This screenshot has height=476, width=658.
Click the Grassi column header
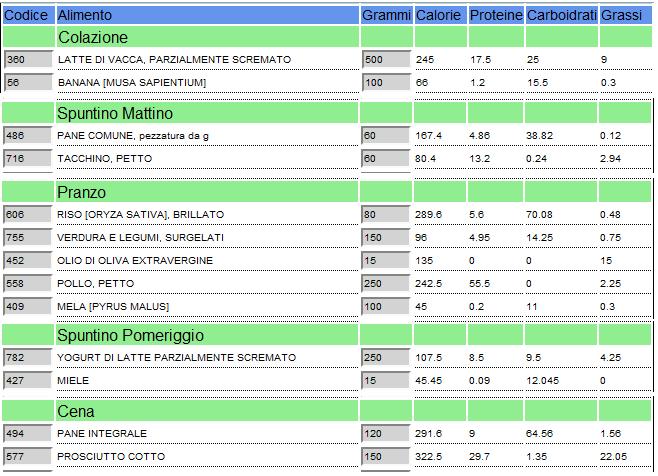coord(626,15)
